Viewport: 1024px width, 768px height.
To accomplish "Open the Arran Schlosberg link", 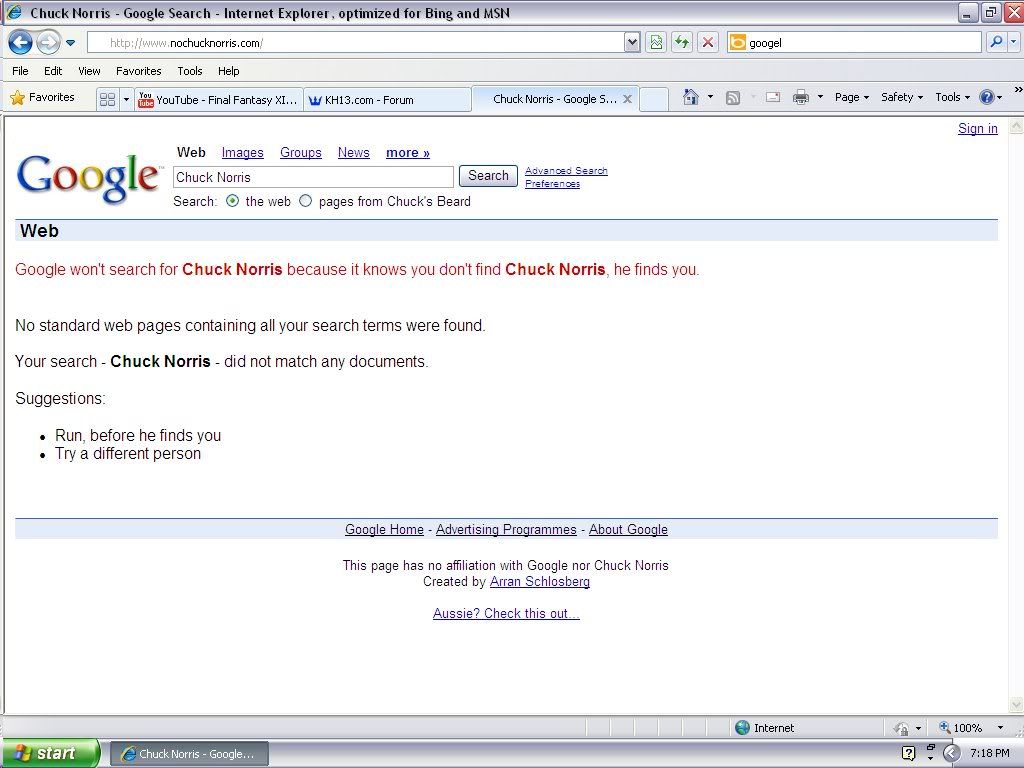I will pyautogui.click(x=539, y=582).
